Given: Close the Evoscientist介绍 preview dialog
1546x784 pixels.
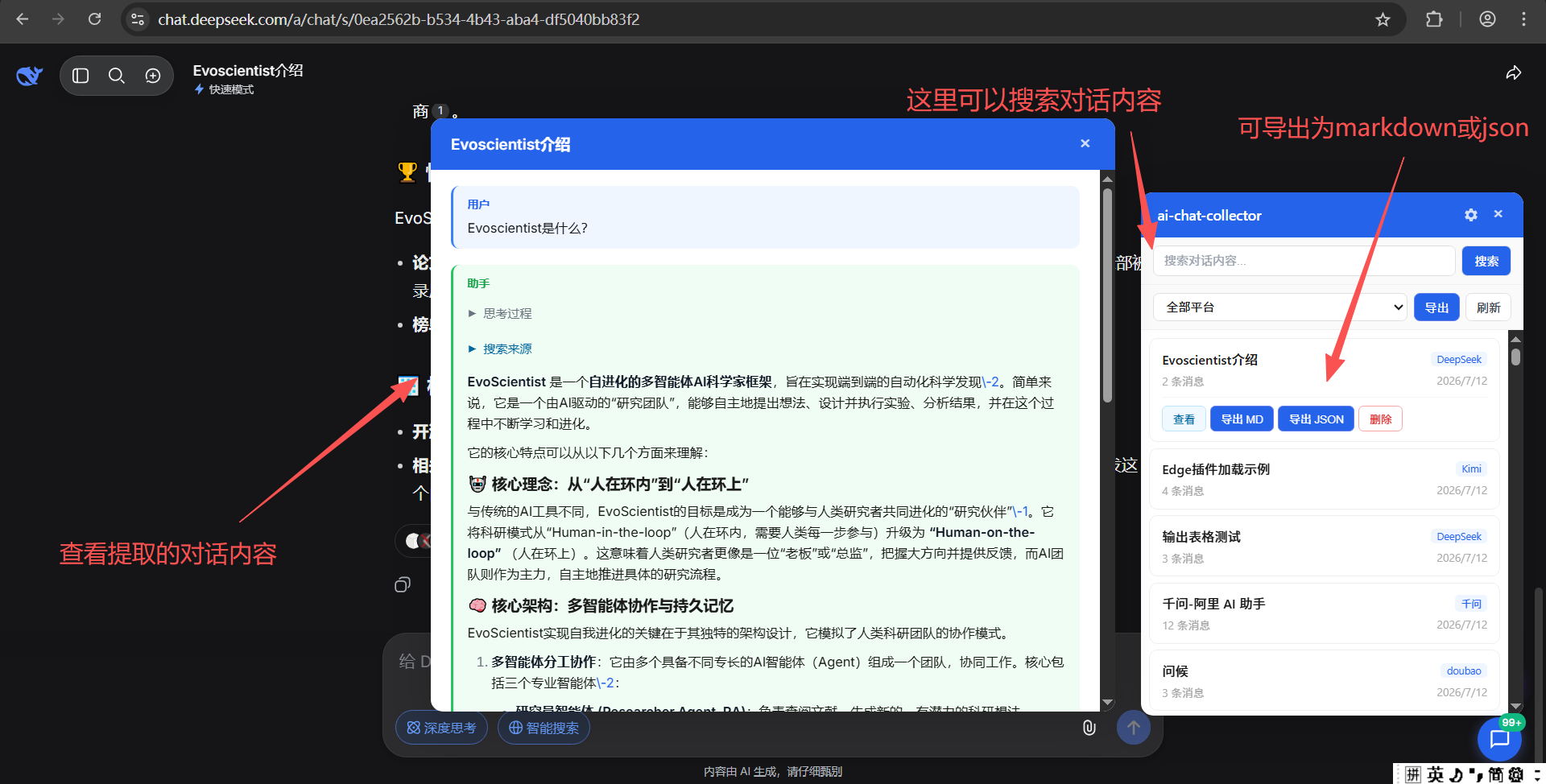Looking at the screenshot, I should point(1085,143).
